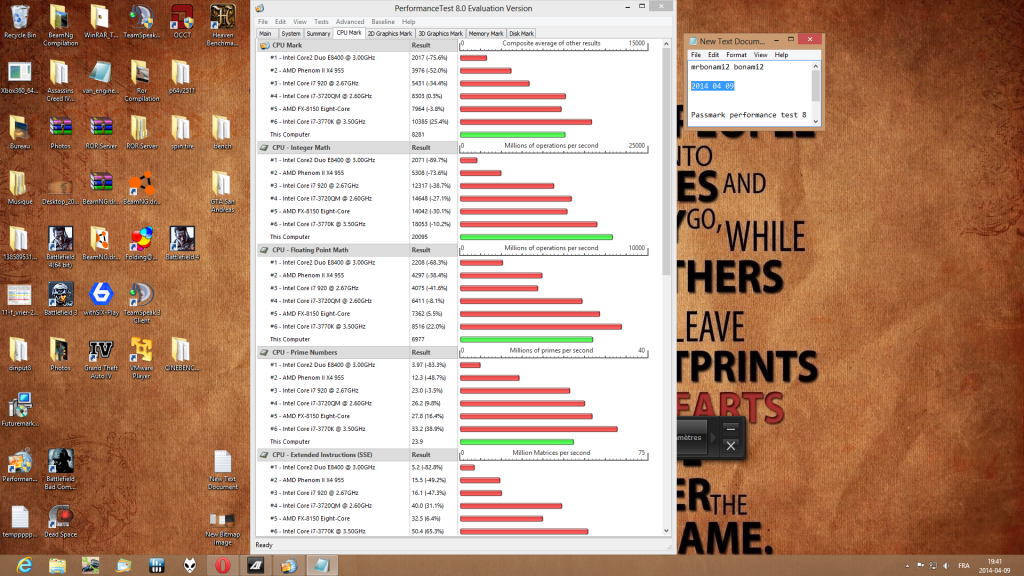1024x576 pixels.
Task: Switch to the System tab
Action: click(x=291, y=33)
